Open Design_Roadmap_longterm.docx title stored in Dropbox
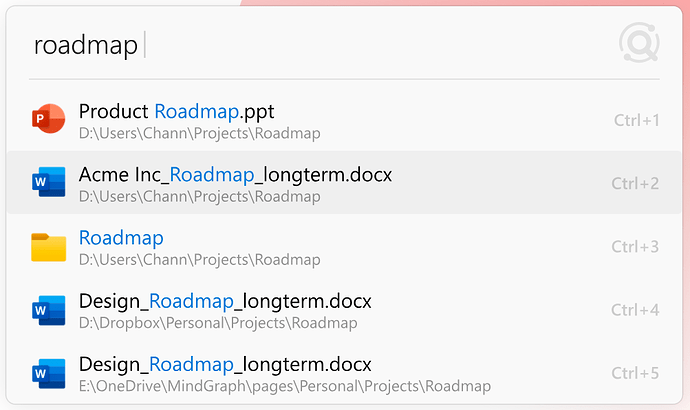 coord(225,301)
